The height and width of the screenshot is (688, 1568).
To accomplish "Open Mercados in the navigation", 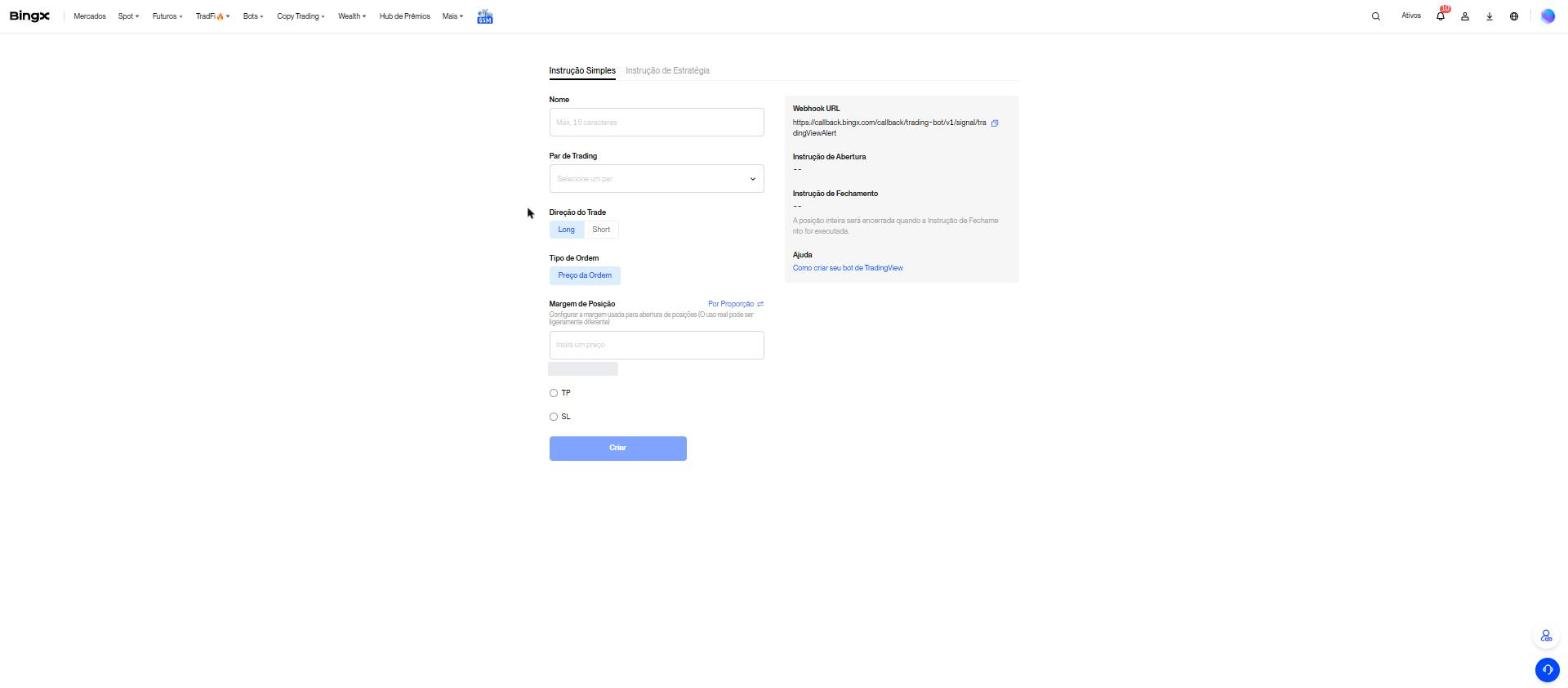I will click(x=90, y=17).
